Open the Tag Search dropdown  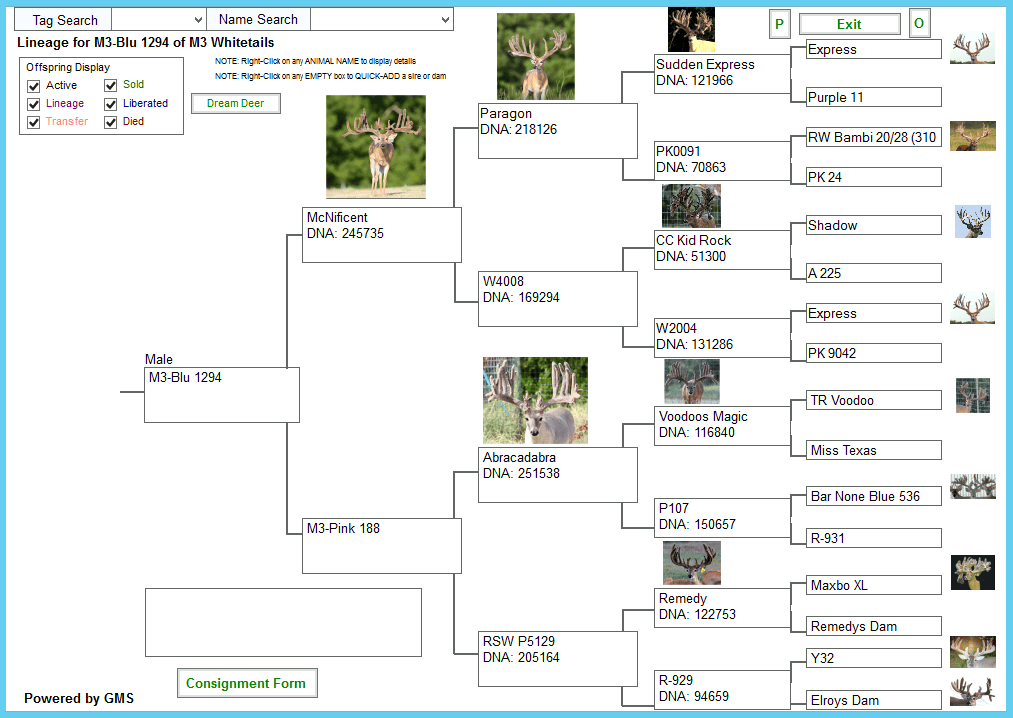click(x=158, y=20)
